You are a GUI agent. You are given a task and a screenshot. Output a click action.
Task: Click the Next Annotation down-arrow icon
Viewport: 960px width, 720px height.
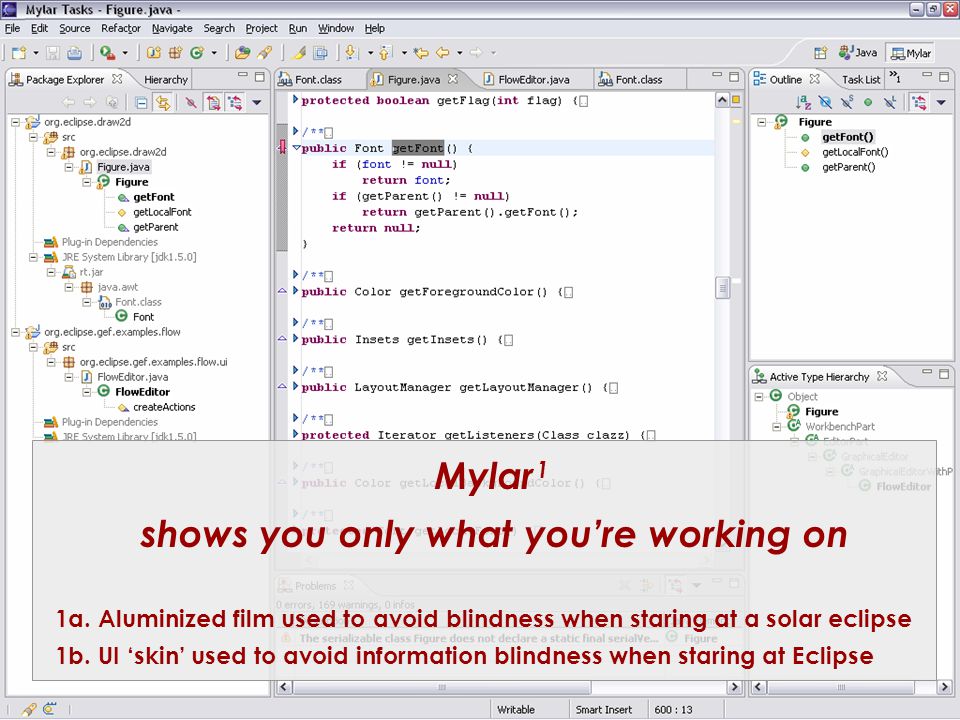tap(351, 53)
